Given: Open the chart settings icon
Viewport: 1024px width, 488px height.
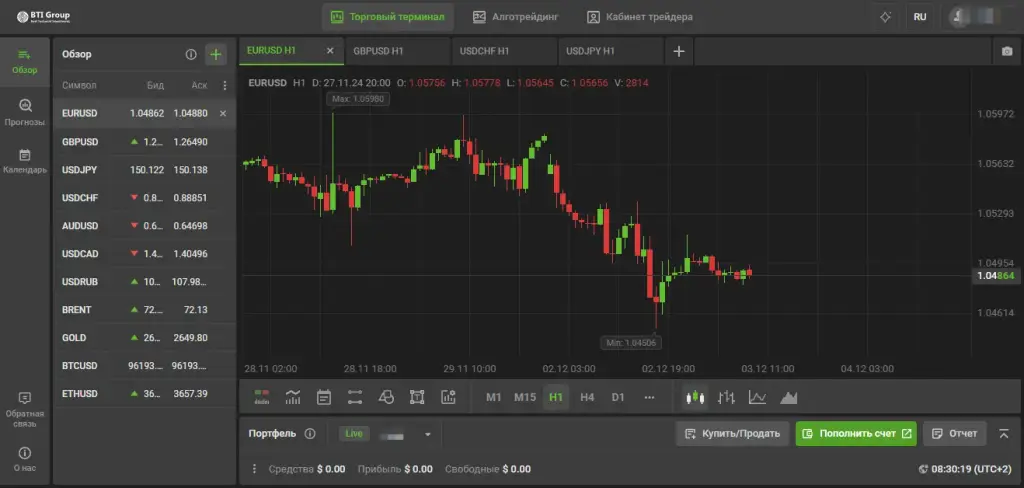Looking at the screenshot, I should tap(448, 397).
